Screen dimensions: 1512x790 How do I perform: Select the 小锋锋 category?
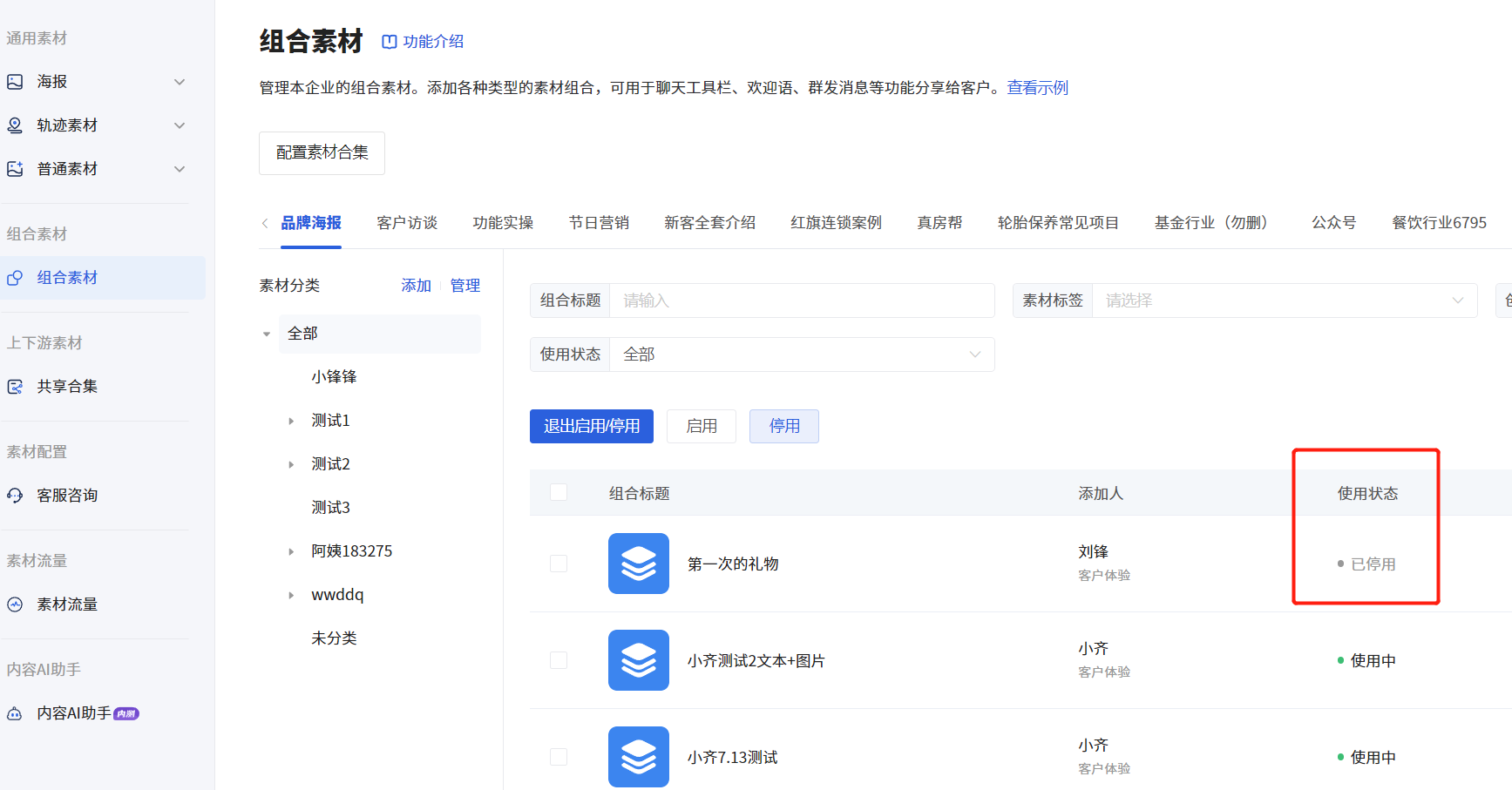coord(334,377)
